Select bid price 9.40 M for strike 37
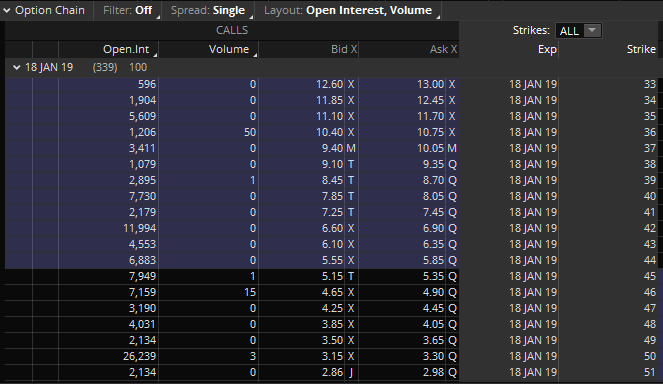 [x=338, y=148]
